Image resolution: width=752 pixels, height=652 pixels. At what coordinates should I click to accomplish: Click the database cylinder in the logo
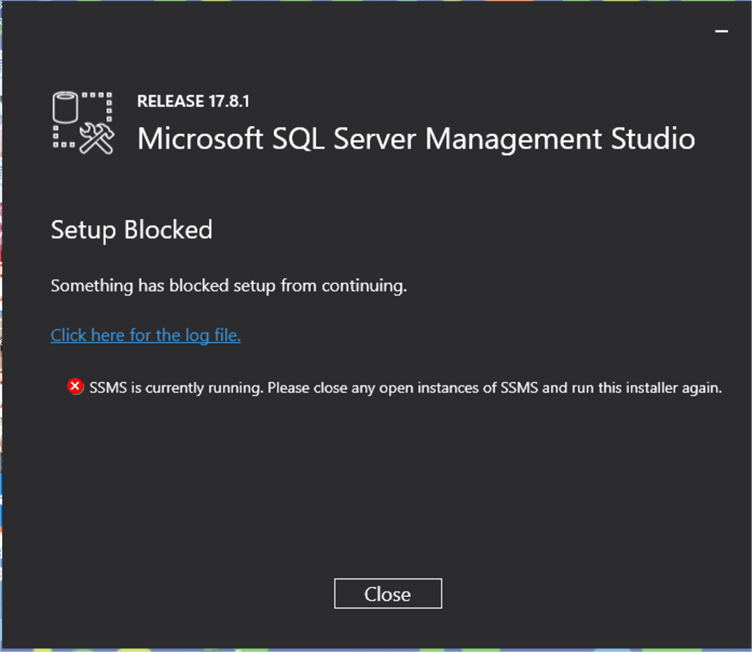coord(67,107)
